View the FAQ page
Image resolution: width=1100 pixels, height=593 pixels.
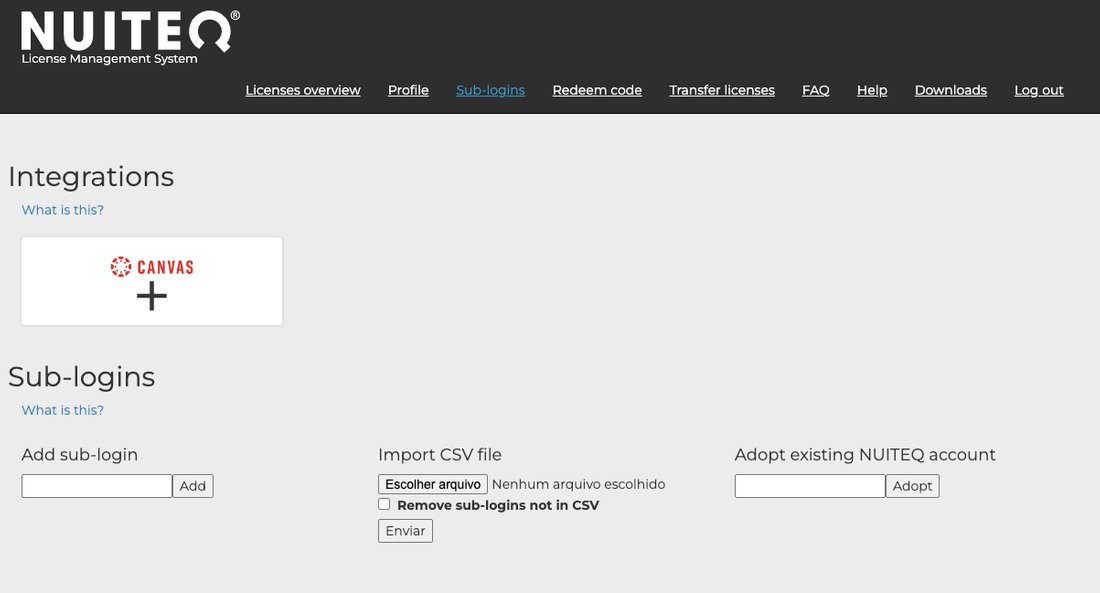(x=815, y=90)
